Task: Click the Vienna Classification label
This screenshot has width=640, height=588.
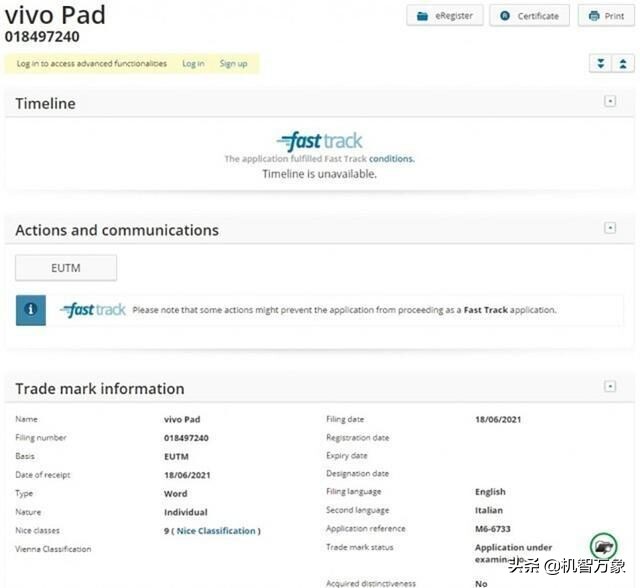Action: point(53,549)
